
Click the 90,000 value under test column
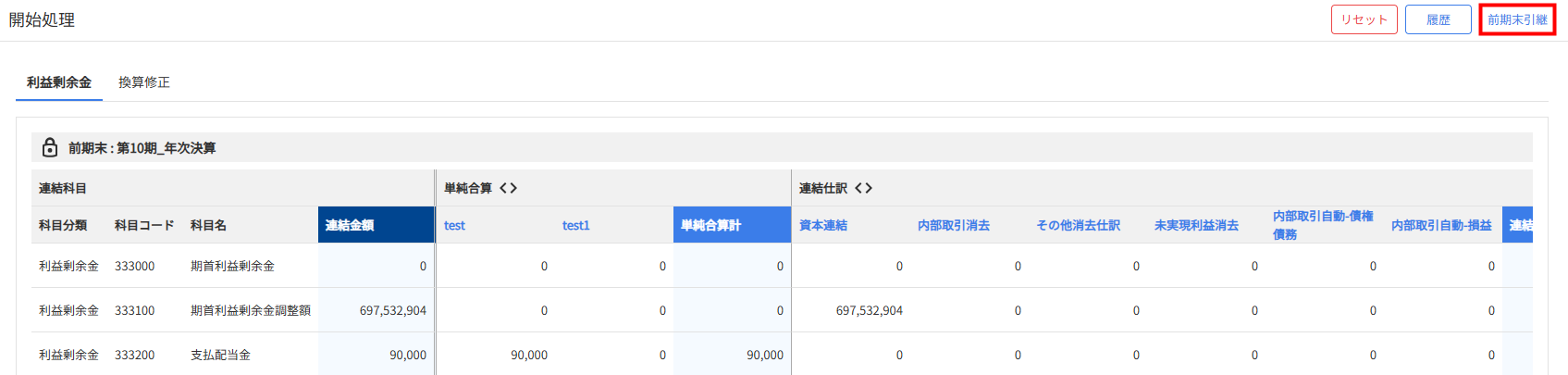pyautogui.click(x=529, y=355)
